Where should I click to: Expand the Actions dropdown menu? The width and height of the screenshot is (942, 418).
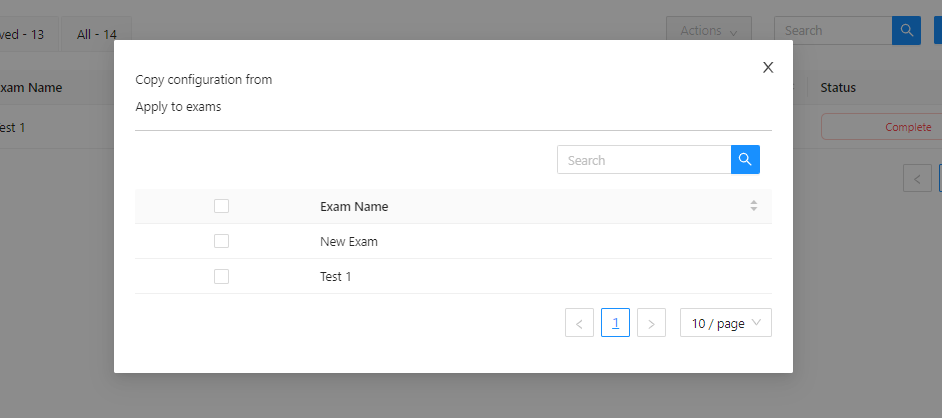(x=708, y=31)
